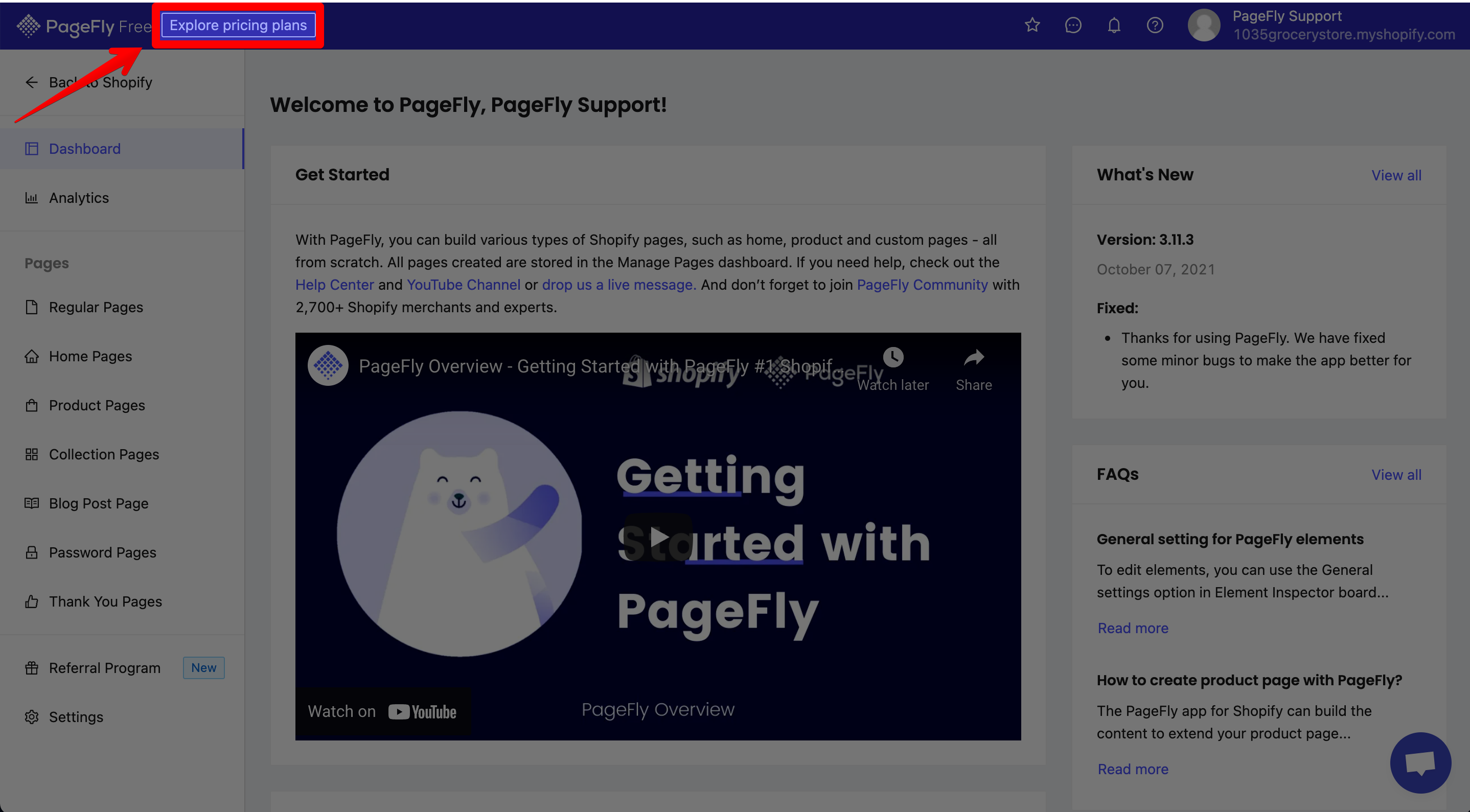The image size is (1470, 812).
Task: Click the Password Pages lock icon
Action: [31, 552]
